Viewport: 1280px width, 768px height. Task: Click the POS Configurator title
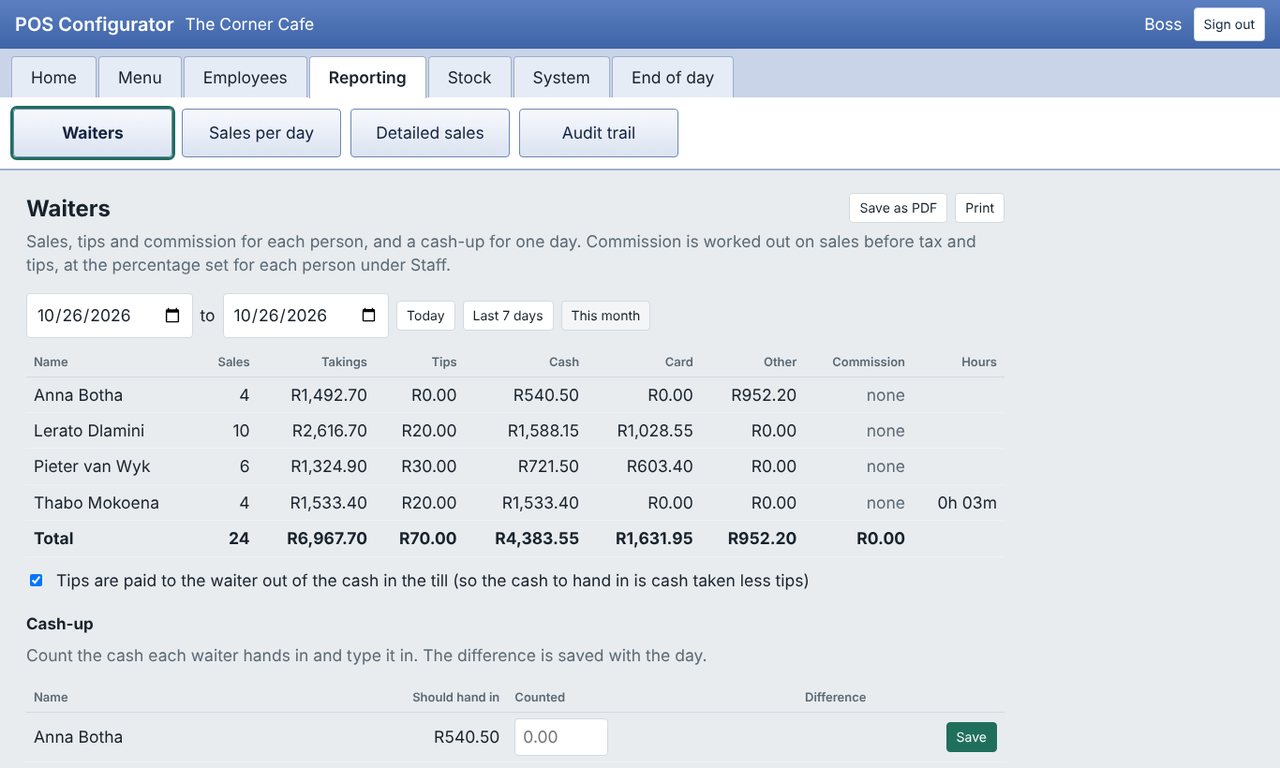pyautogui.click(x=94, y=24)
